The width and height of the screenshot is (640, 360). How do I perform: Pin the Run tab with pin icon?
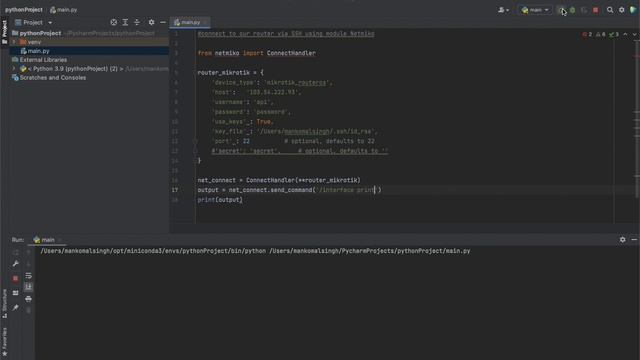point(16,308)
